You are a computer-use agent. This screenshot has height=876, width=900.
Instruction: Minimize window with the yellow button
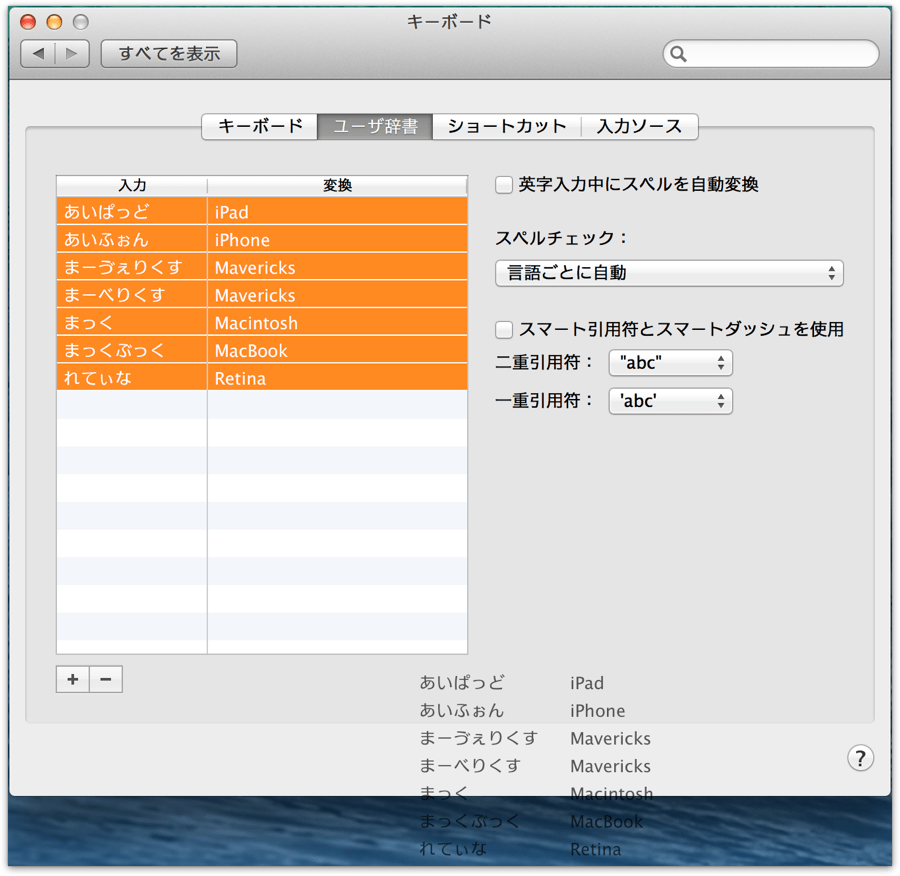tap(54, 22)
